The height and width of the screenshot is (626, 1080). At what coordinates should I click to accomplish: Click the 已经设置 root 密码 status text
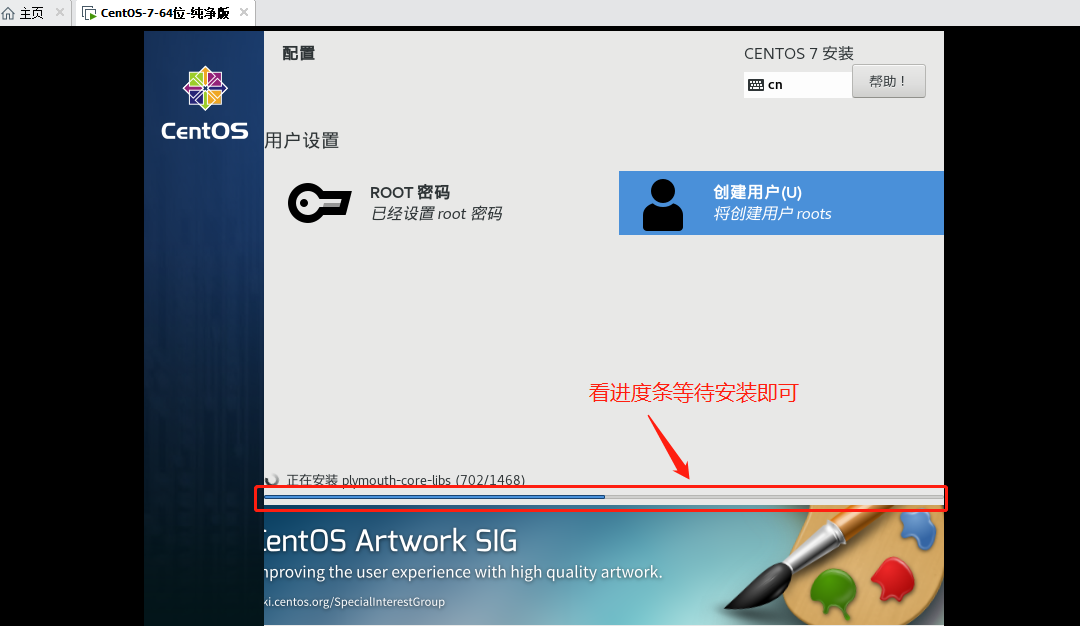437,214
